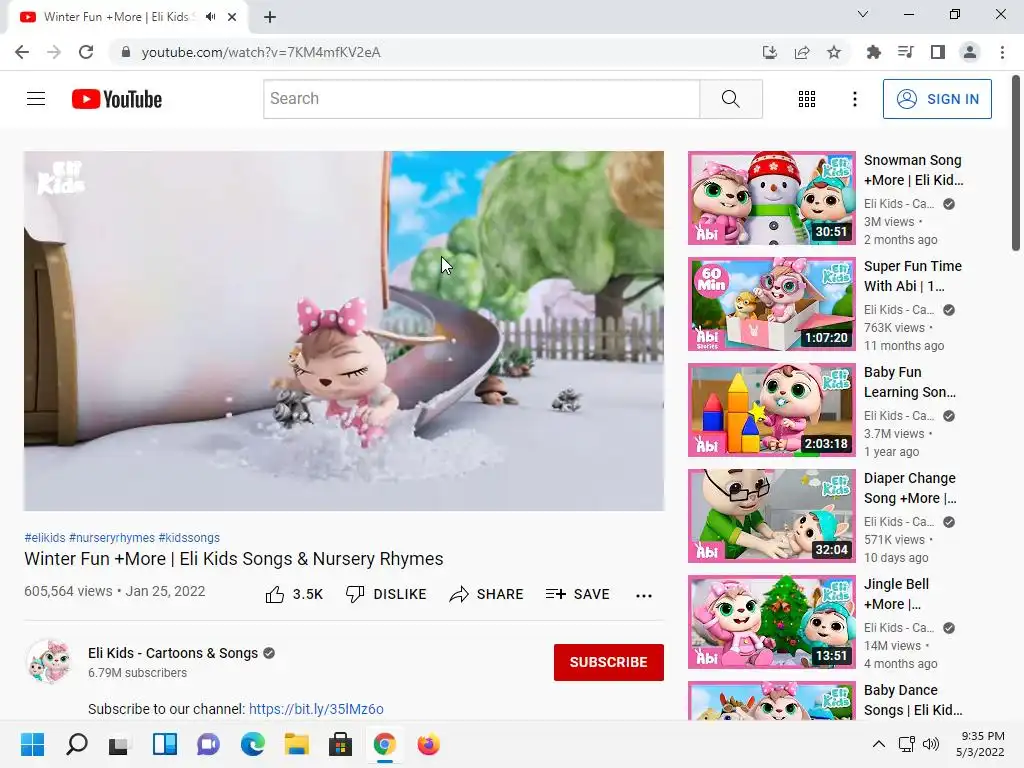The height and width of the screenshot is (768, 1024).
Task: Open Microsoft Store from taskbar
Action: 340,744
